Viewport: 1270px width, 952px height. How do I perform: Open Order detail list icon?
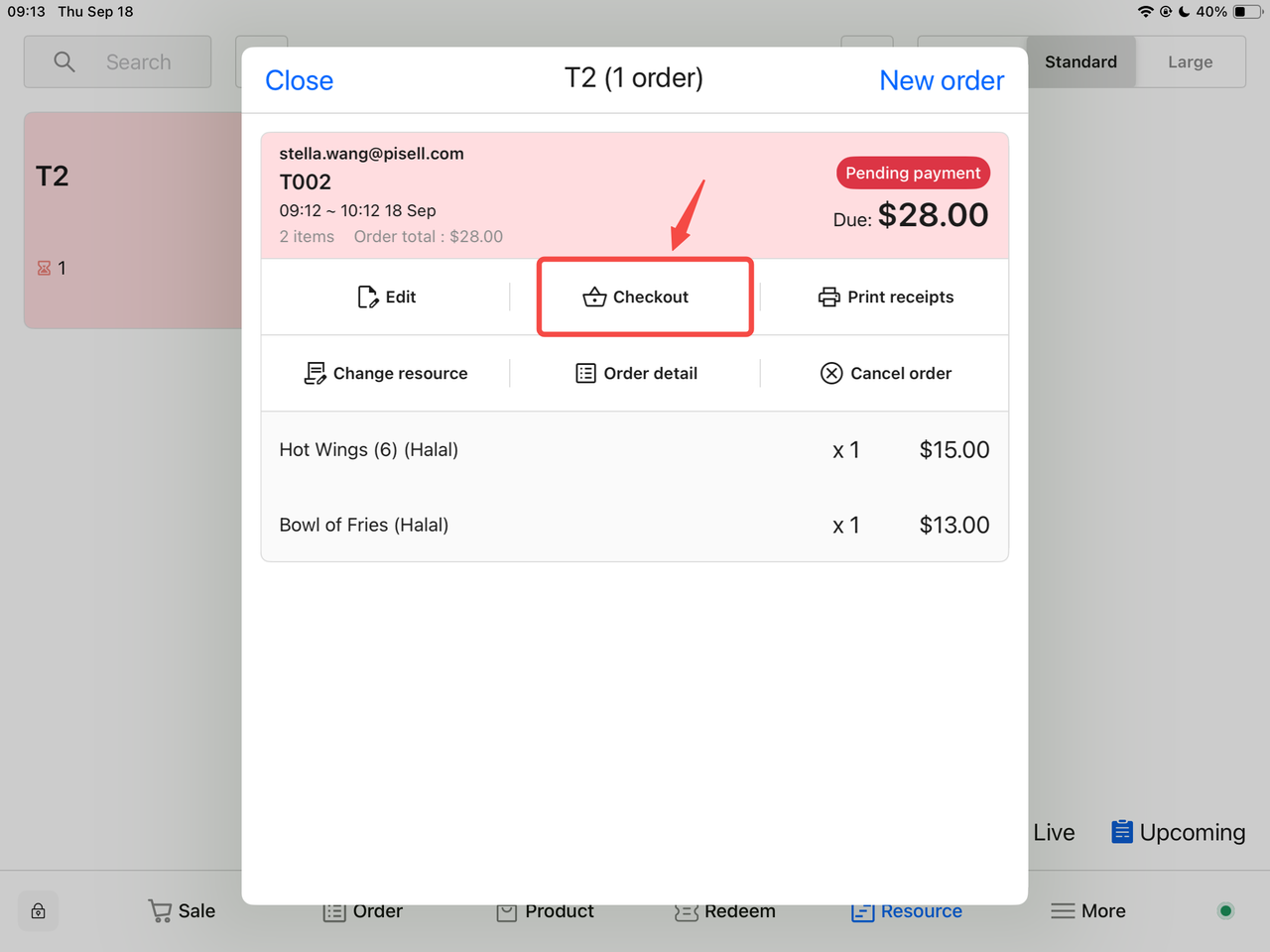[585, 373]
